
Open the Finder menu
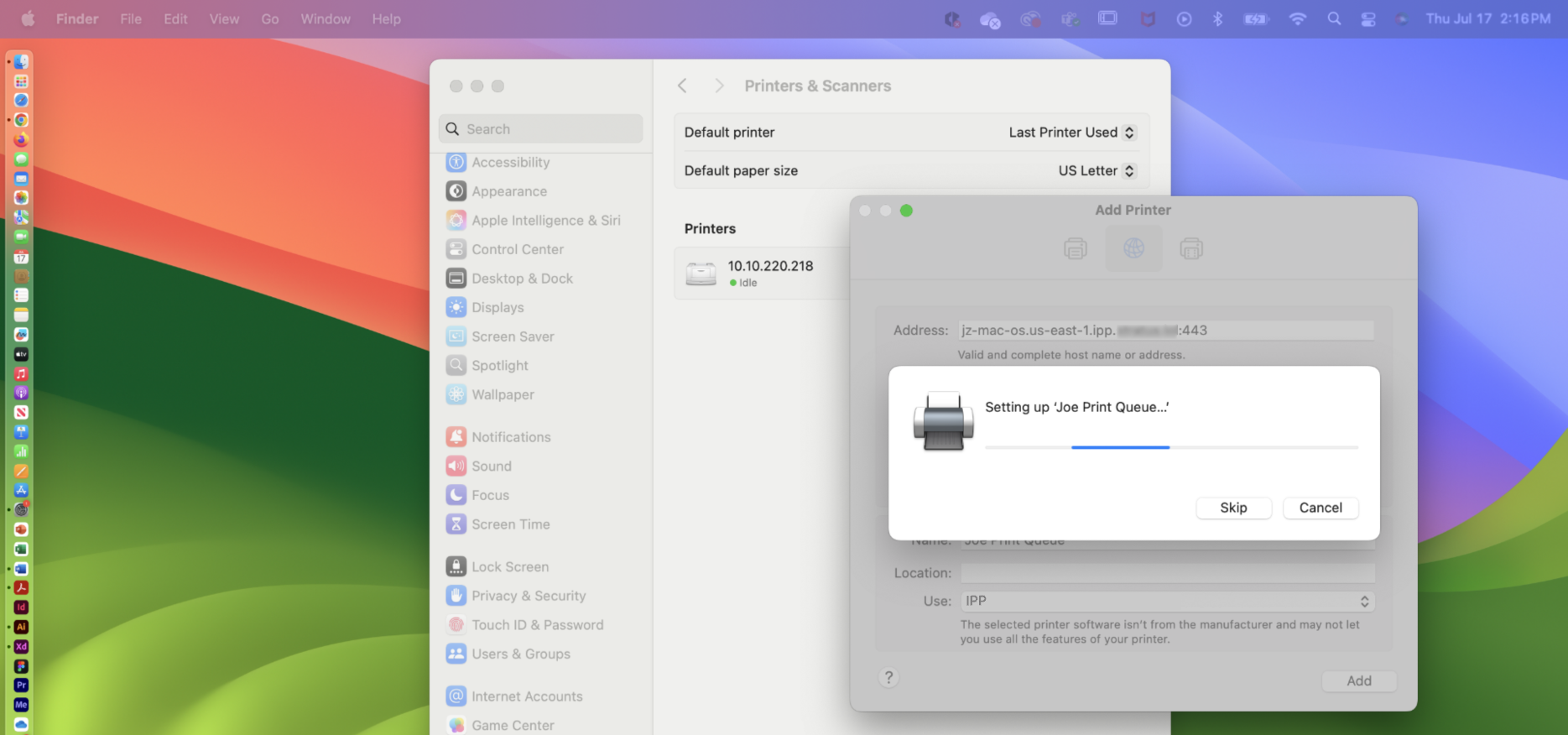(x=77, y=18)
